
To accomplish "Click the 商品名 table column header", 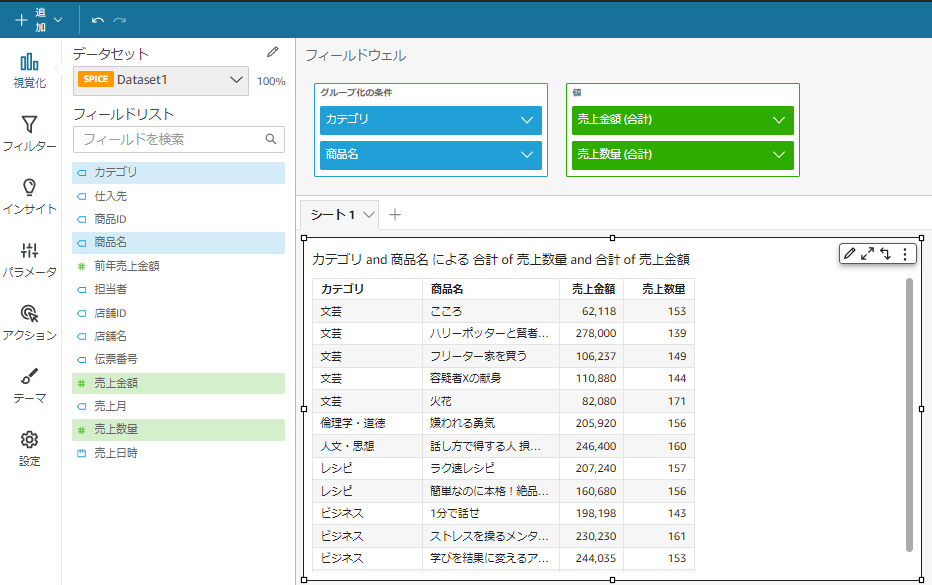I will tap(491, 289).
